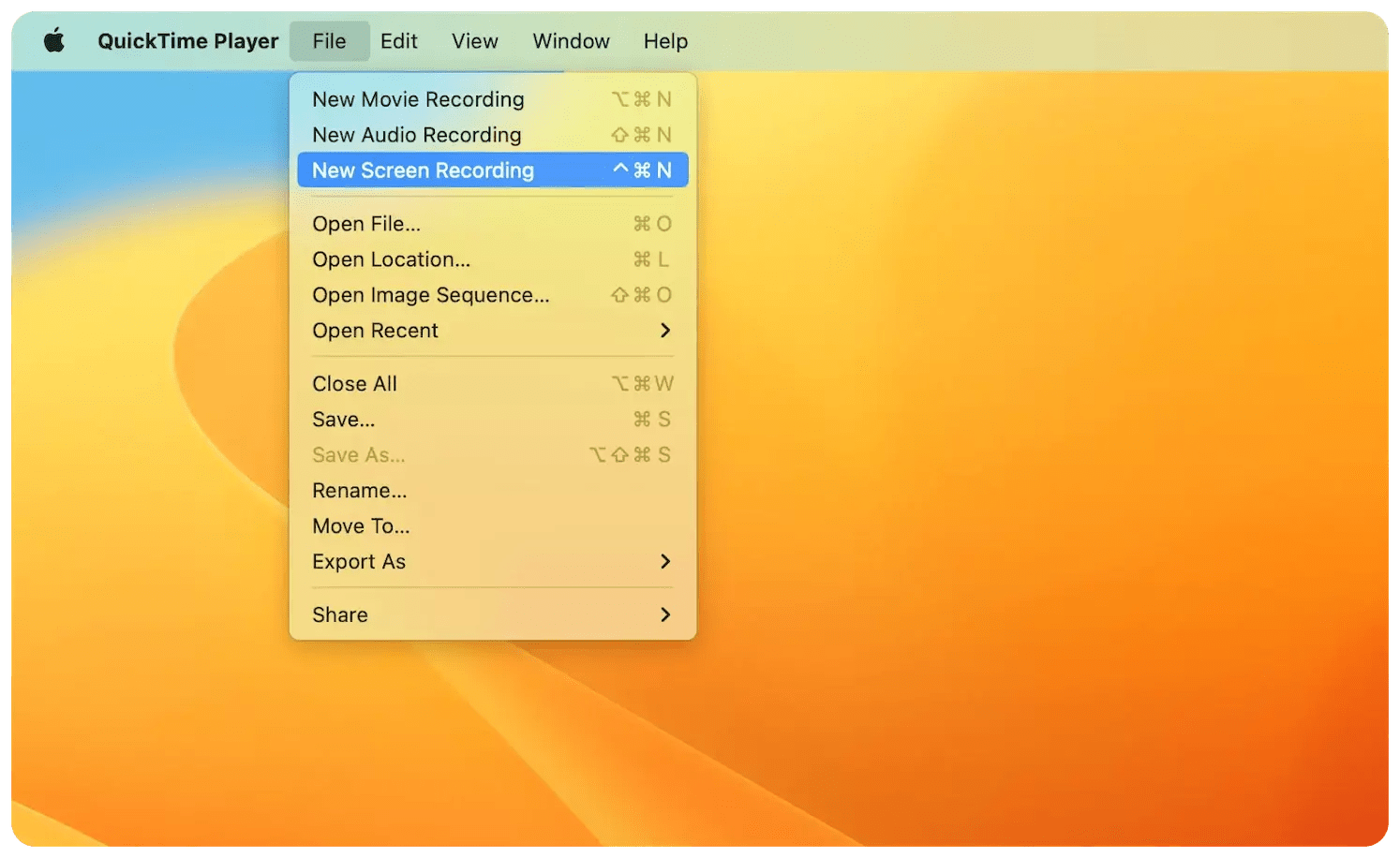
Task: Open the View menu
Action: (x=474, y=40)
